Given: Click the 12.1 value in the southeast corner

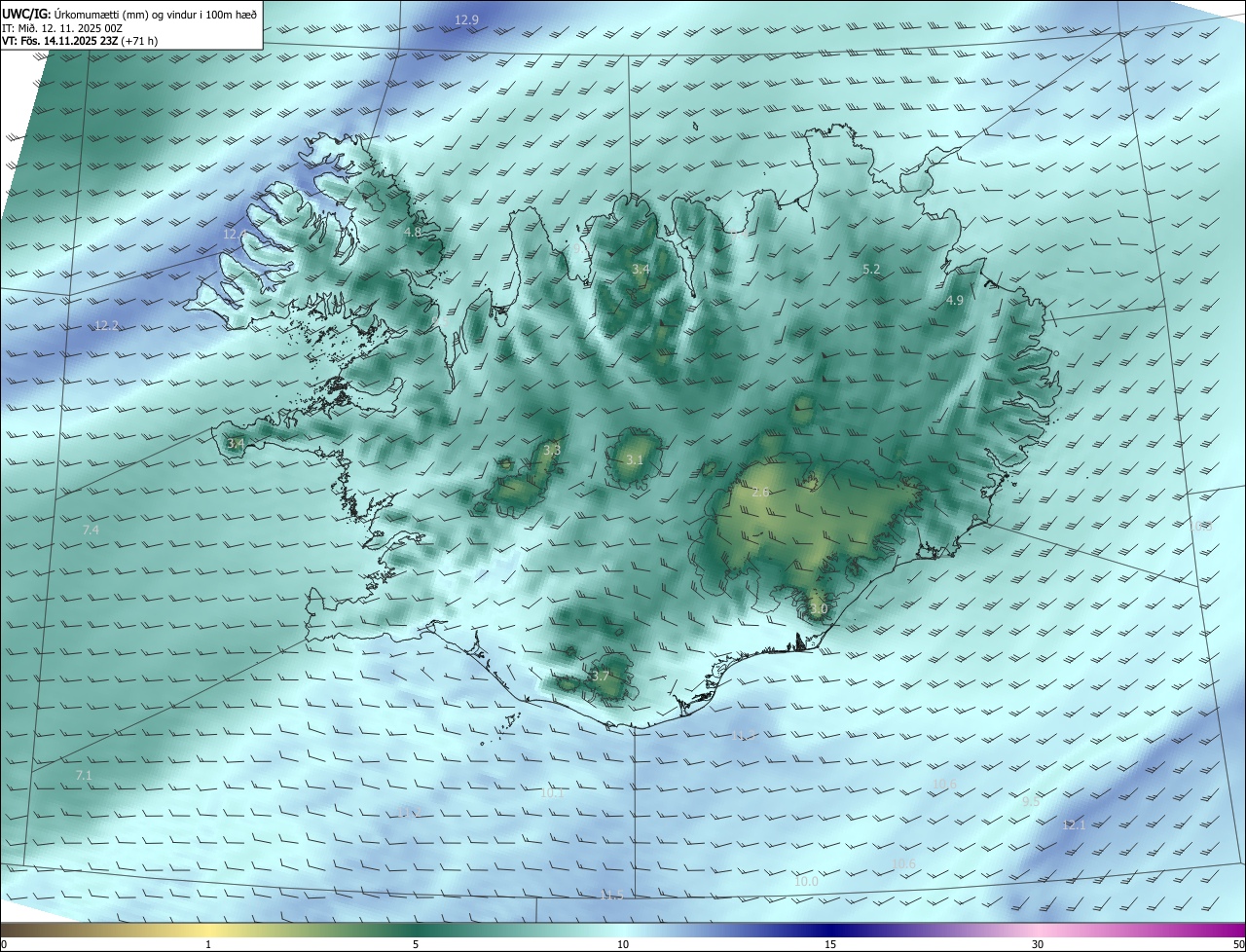Looking at the screenshot, I should click(1073, 824).
